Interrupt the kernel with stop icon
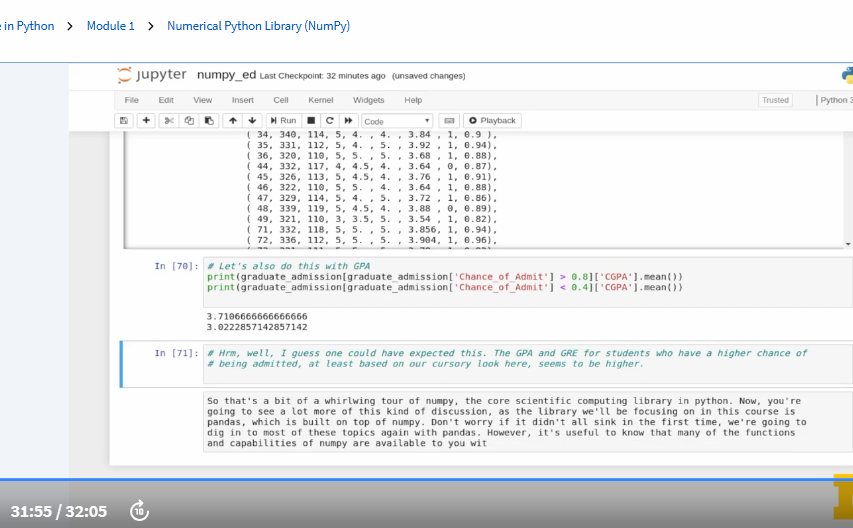This screenshot has height=528, width=853. coord(311,121)
